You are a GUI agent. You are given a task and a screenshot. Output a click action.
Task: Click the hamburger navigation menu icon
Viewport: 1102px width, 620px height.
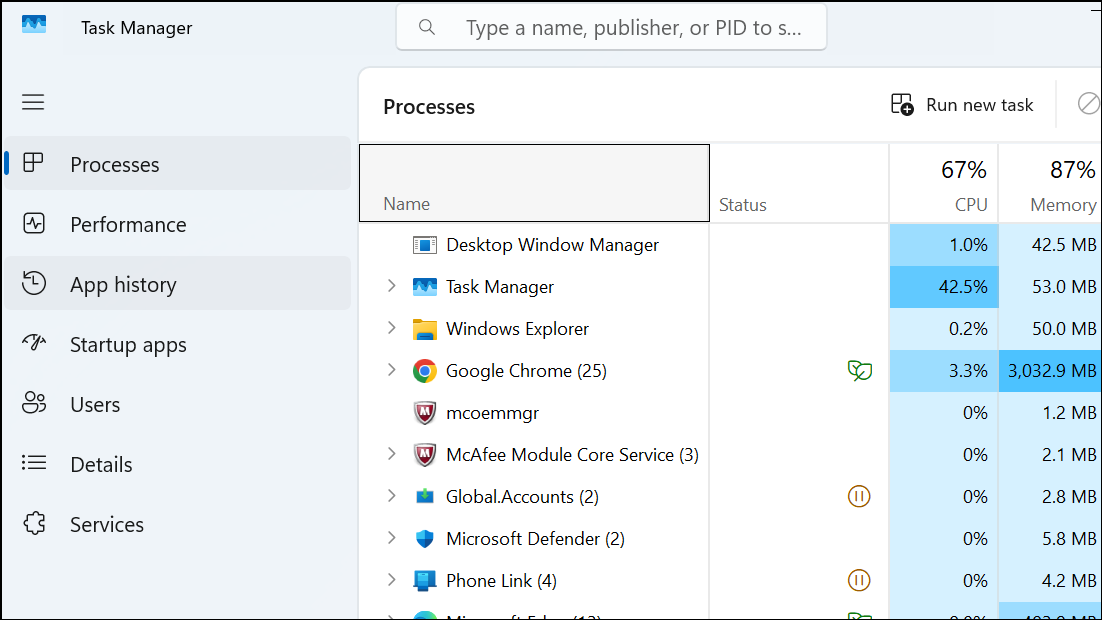point(33,102)
